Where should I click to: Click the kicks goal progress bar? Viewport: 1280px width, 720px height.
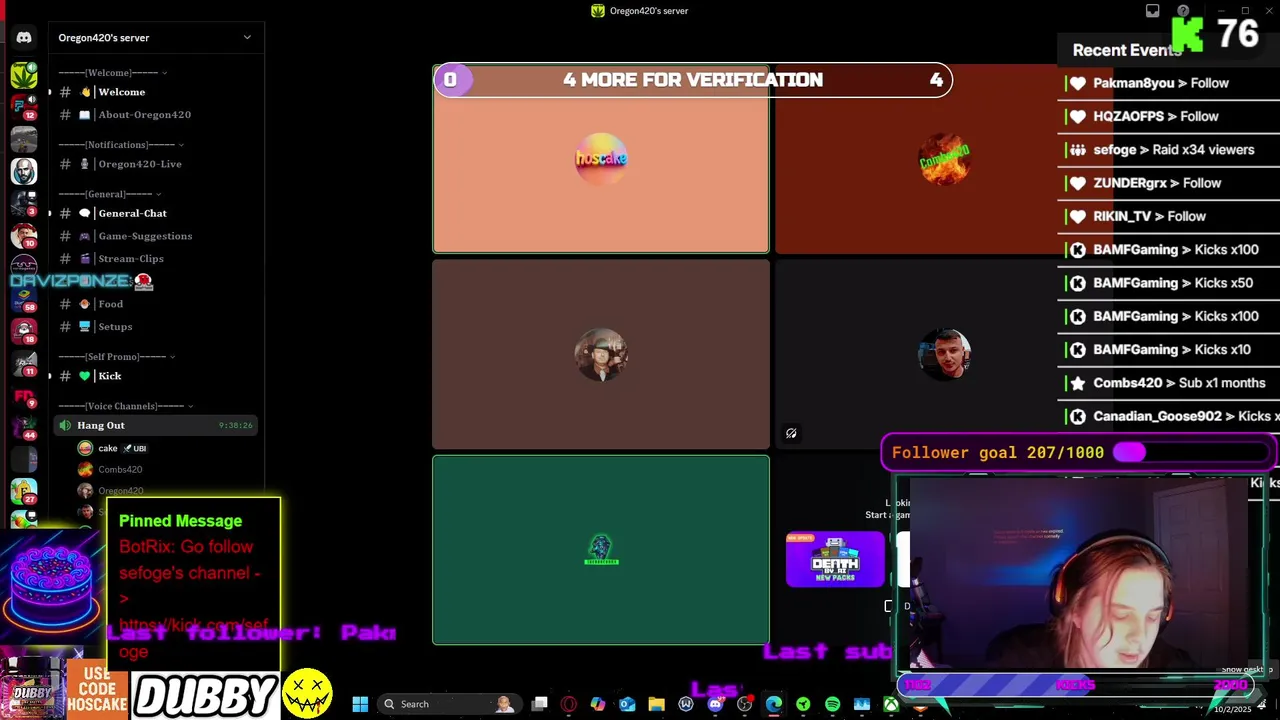[1075, 685]
